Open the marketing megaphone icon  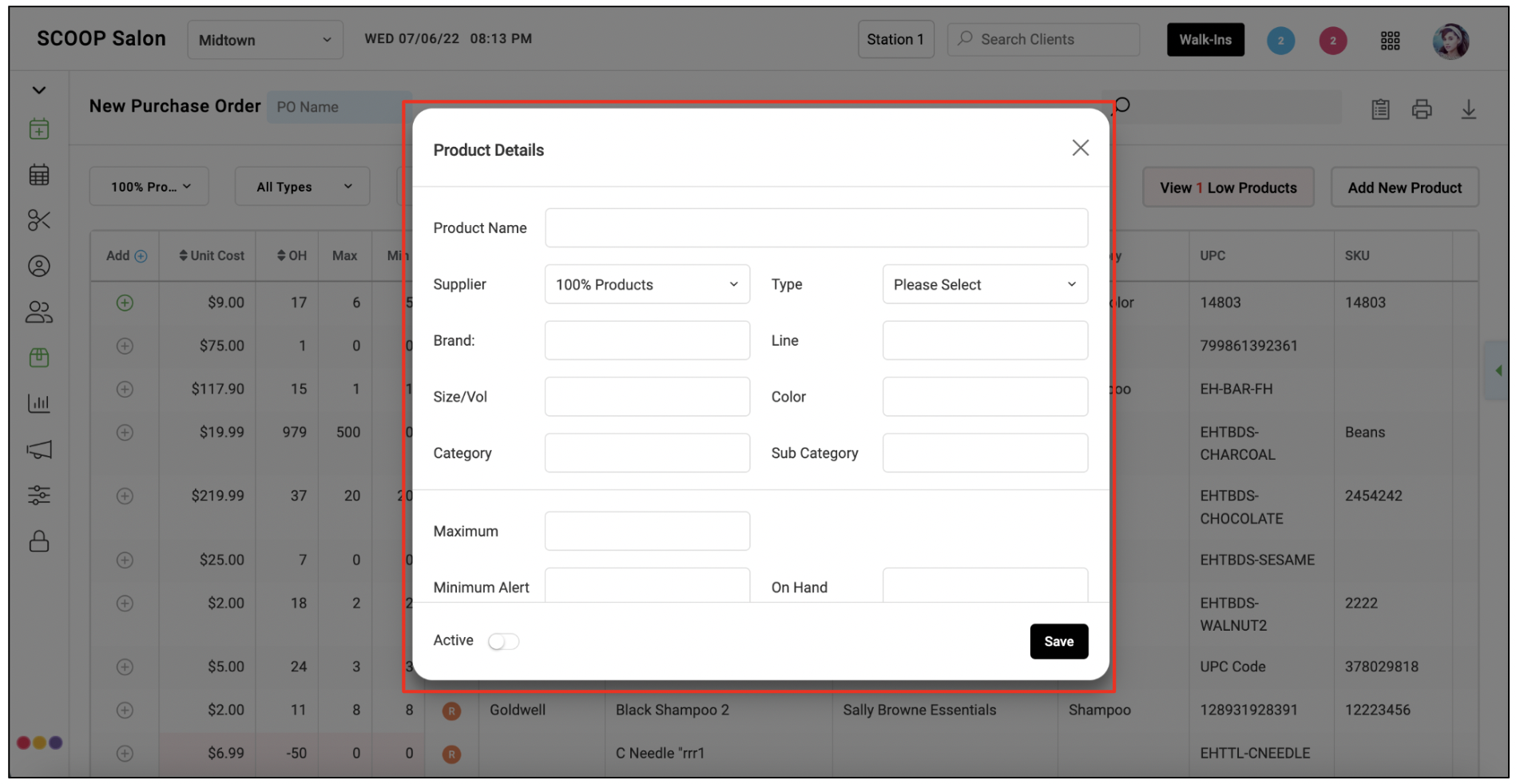38,449
